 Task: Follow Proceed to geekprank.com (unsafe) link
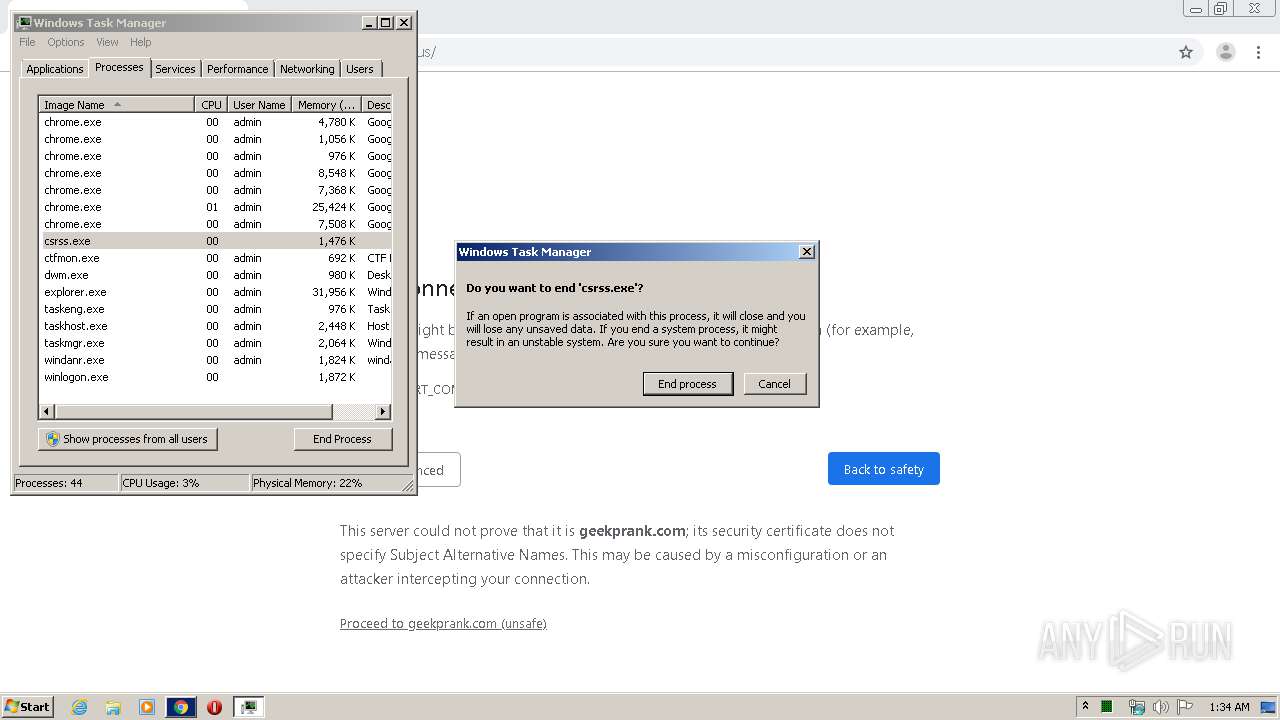[443, 623]
